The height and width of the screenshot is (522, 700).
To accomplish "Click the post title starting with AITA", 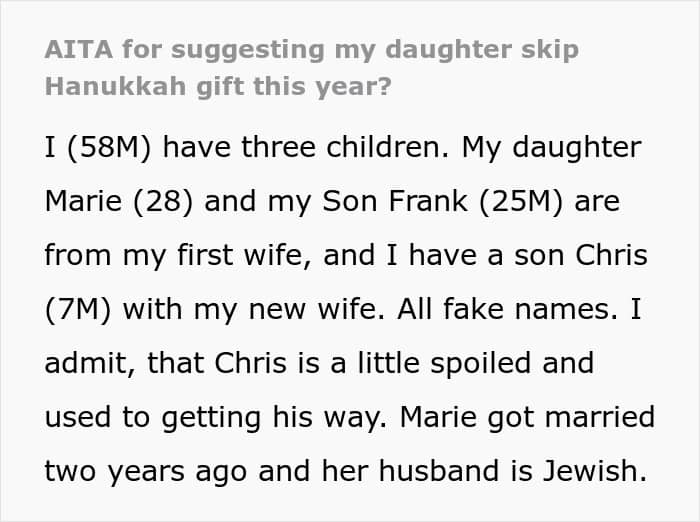I will click(311, 50).
